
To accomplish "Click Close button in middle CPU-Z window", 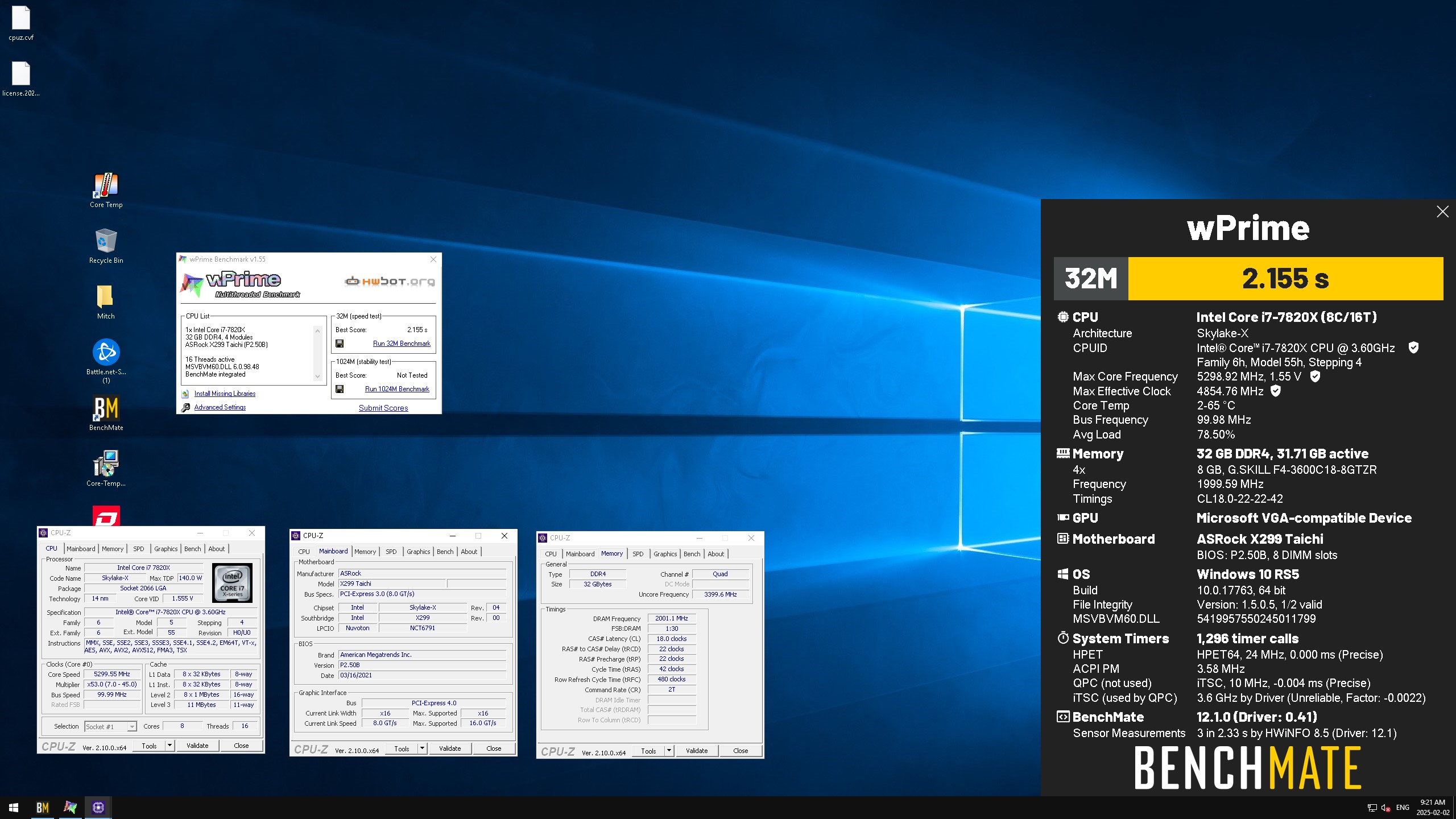I will coord(494,748).
